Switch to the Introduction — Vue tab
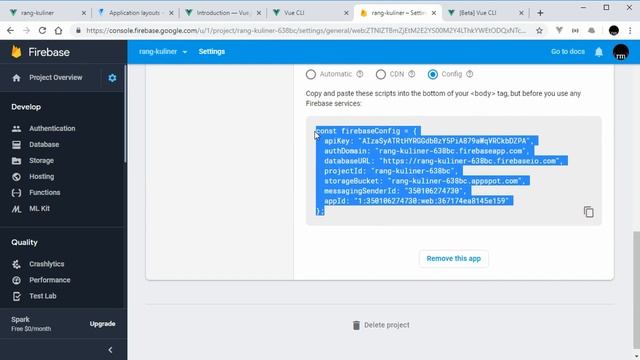The image size is (640, 360). [x=222, y=13]
